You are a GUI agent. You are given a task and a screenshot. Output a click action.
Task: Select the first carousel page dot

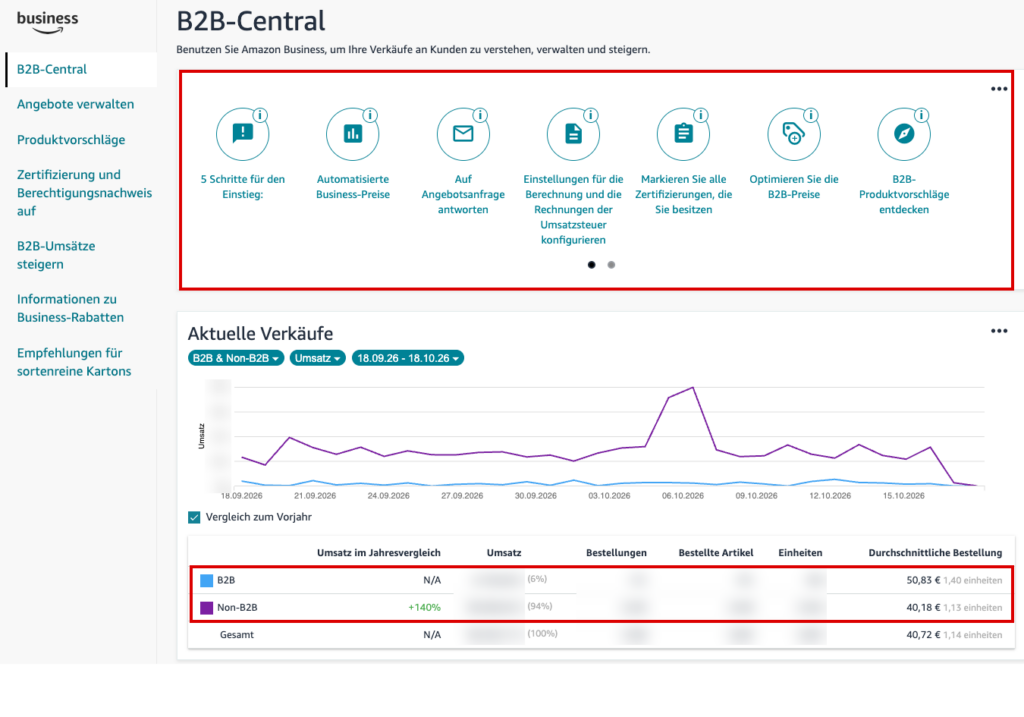(592, 264)
